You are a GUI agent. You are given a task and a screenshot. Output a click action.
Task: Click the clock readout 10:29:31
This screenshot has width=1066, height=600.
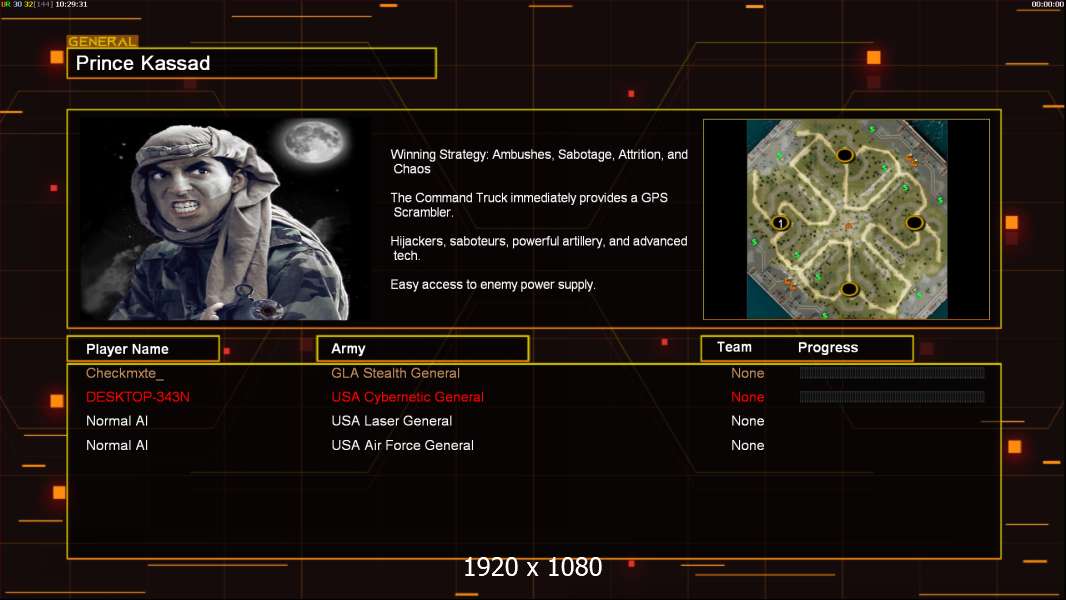71,4
